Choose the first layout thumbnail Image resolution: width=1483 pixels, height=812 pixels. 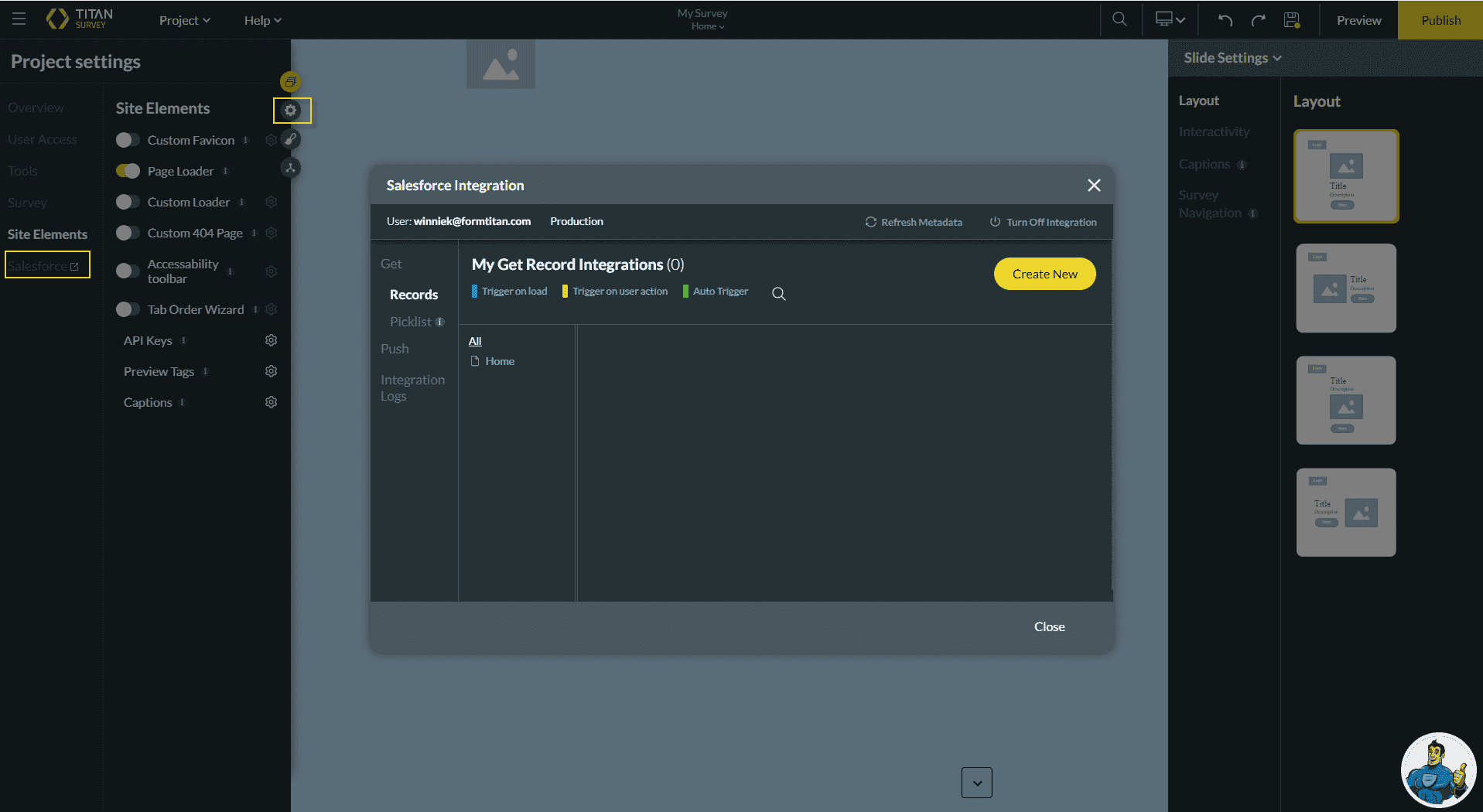click(x=1346, y=176)
